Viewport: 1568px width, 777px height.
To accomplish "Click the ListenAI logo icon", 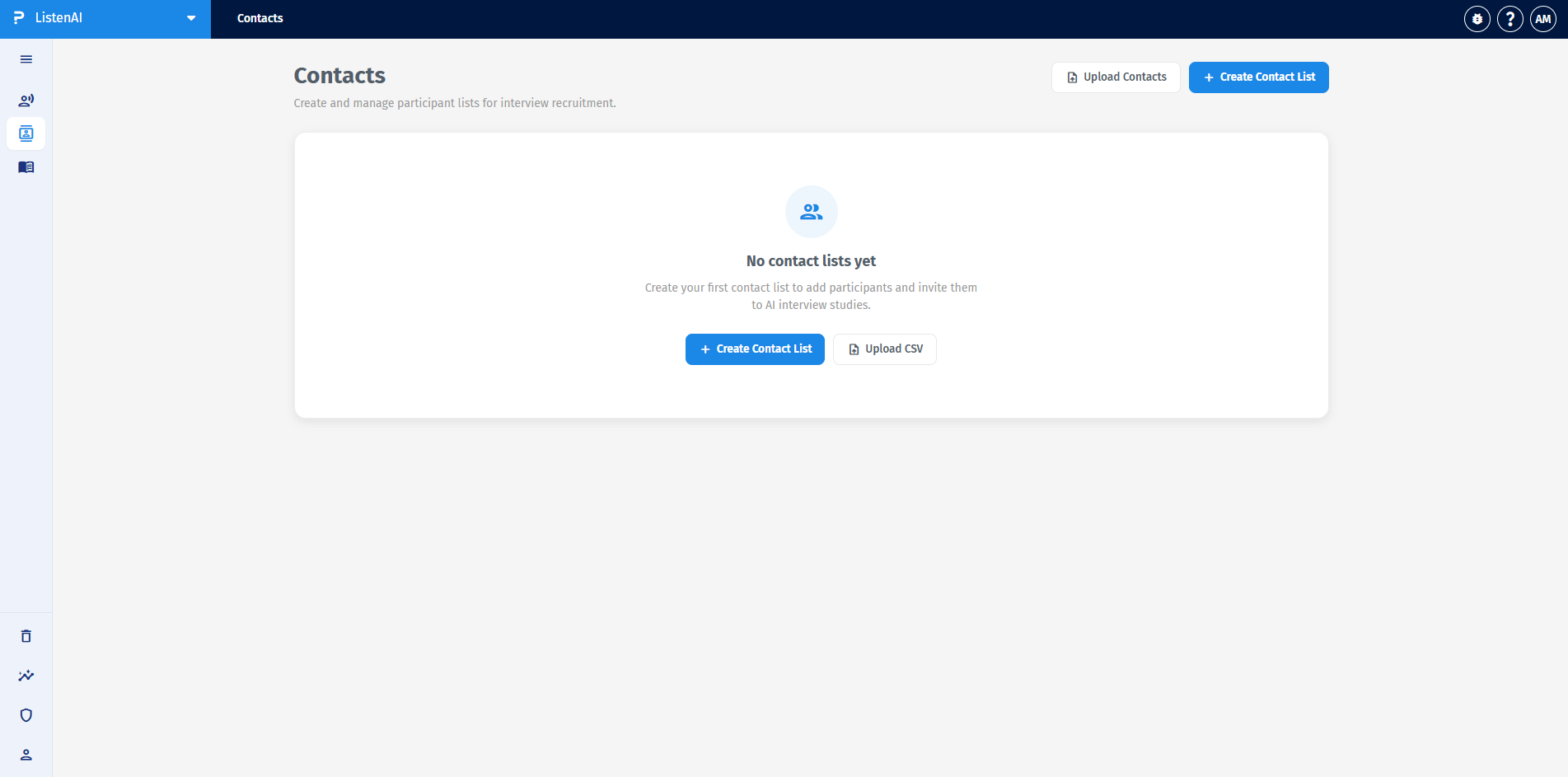I will point(19,18).
